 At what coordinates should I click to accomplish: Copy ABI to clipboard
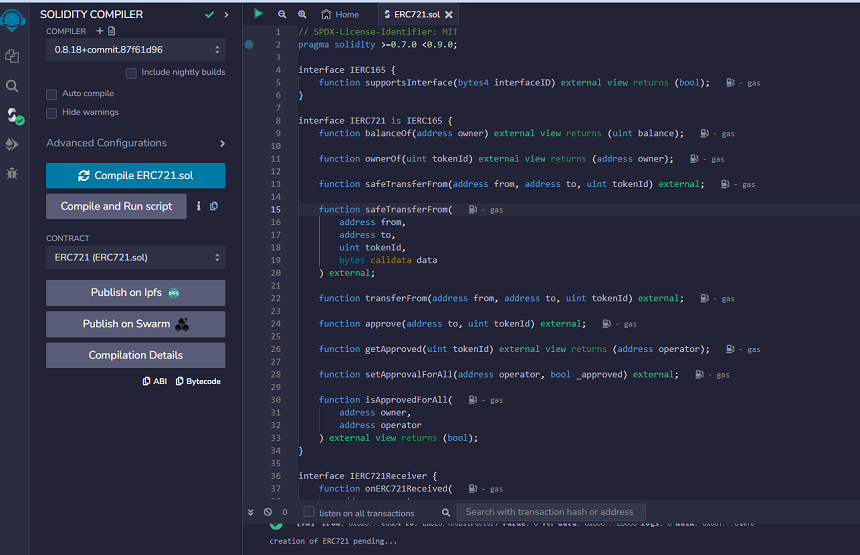[155, 381]
